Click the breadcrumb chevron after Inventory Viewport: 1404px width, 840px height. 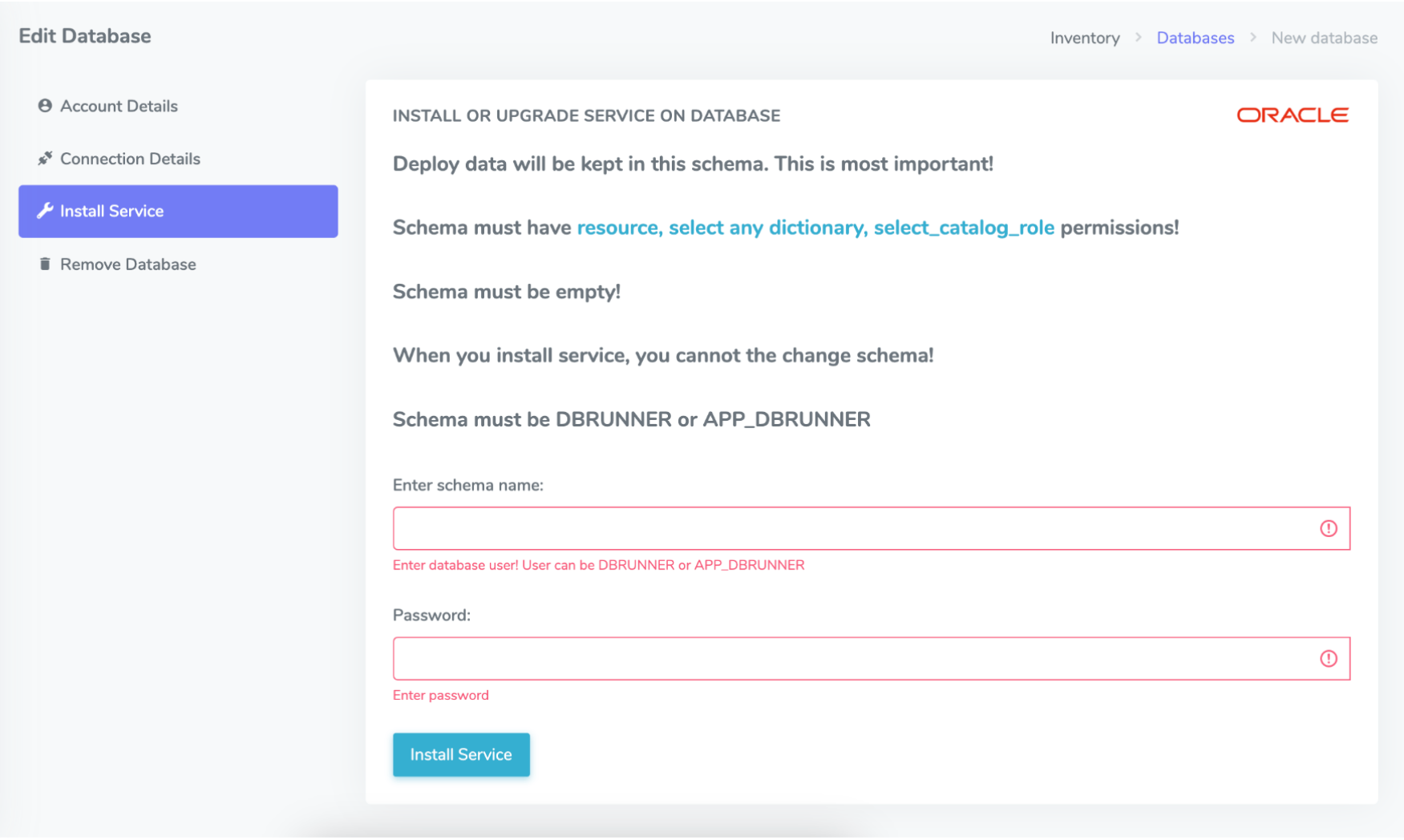click(x=1138, y=38)
